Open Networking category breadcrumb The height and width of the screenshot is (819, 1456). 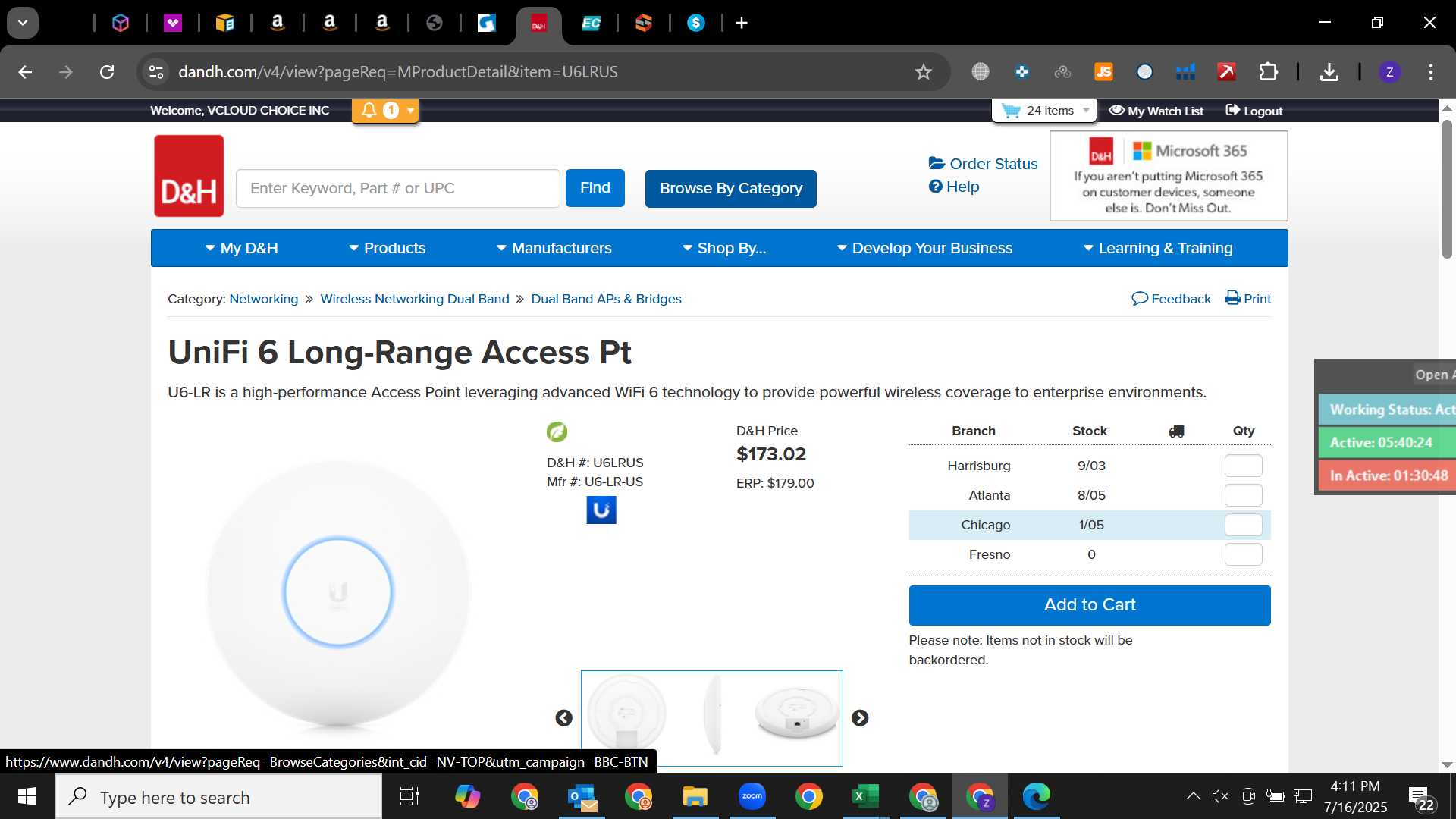click(x=264, y=299)
